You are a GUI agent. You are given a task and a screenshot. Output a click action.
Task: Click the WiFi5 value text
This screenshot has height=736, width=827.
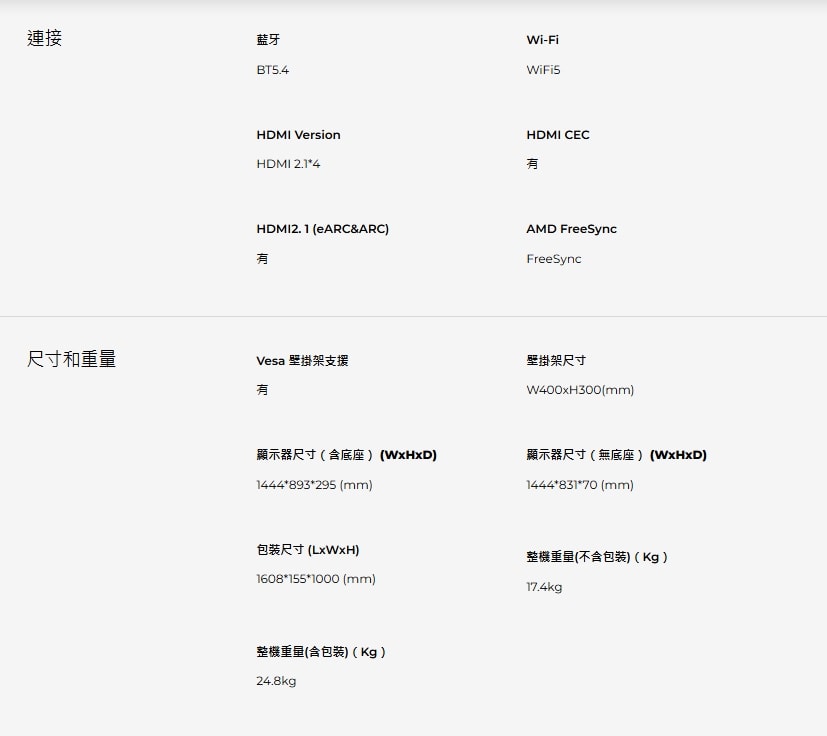[543, 70]
